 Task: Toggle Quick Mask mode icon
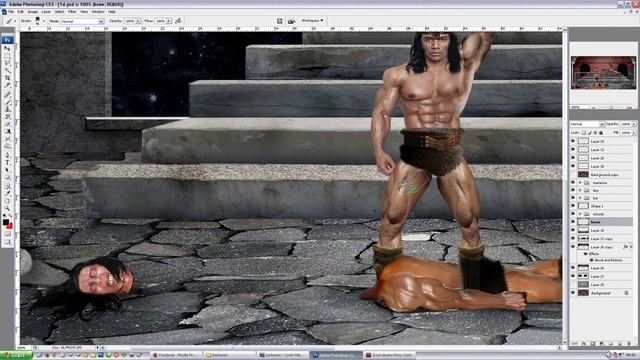pyautogui.click(x=7, y=233)
